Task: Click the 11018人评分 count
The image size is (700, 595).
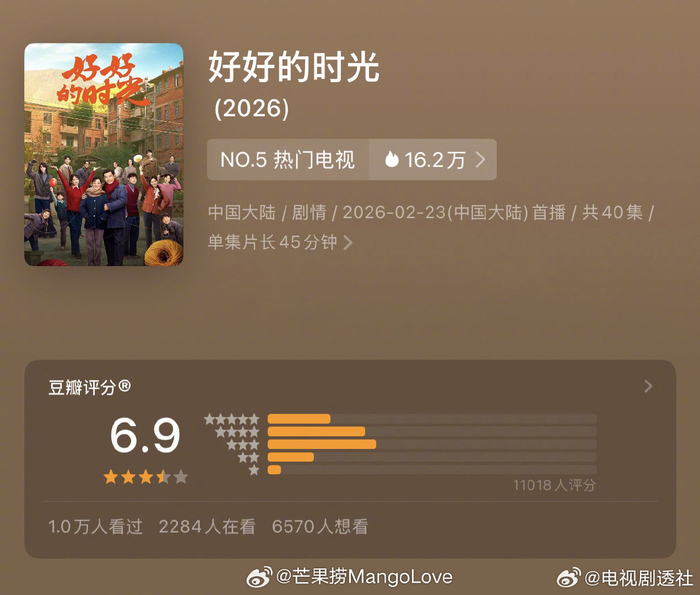Action: coord(554,485)
